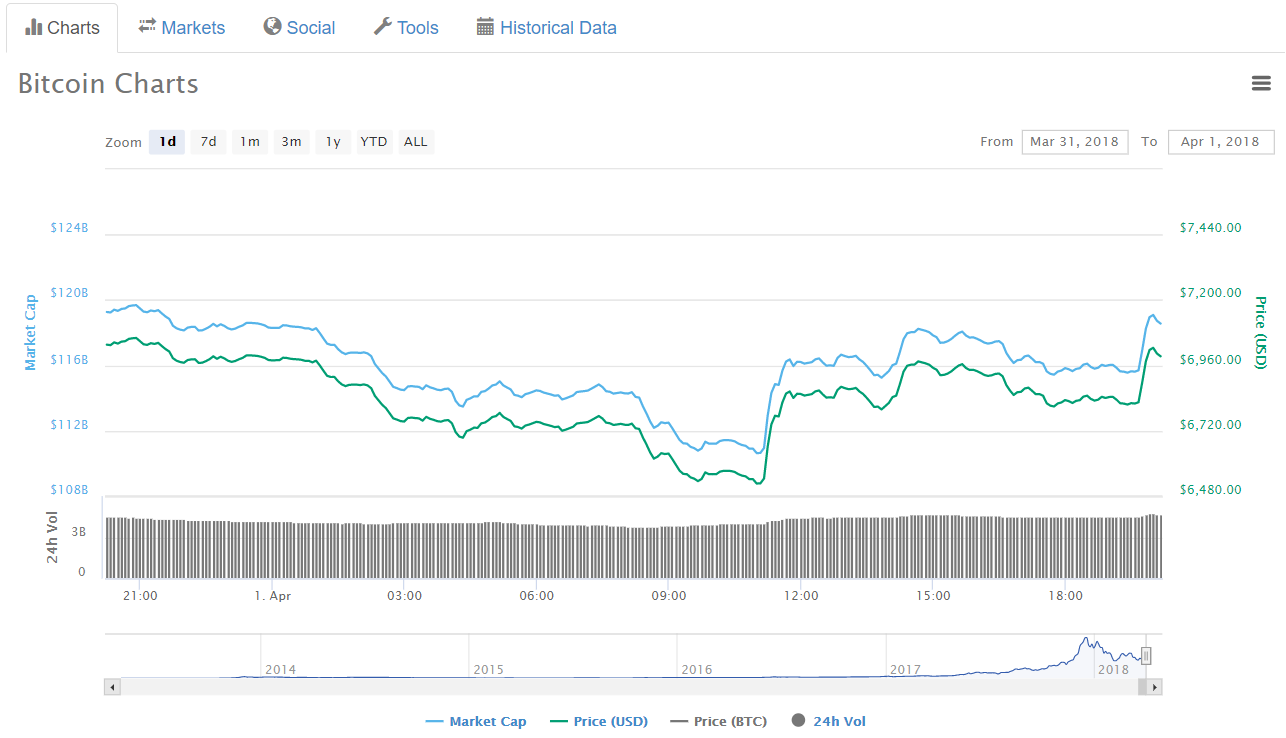
Task: Switch to the Charts tab
Action: pyautogui.click(x=63, y=28)
